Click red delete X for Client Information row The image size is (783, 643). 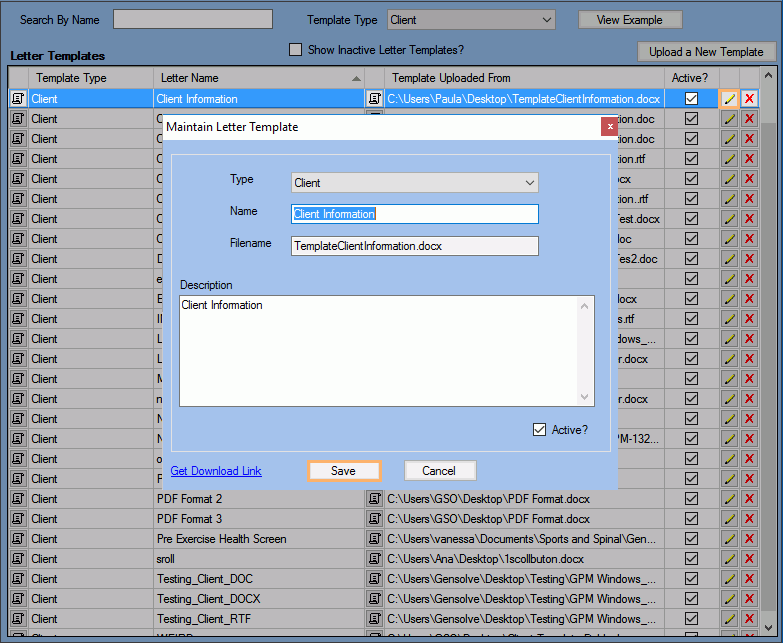pos(749,99)
